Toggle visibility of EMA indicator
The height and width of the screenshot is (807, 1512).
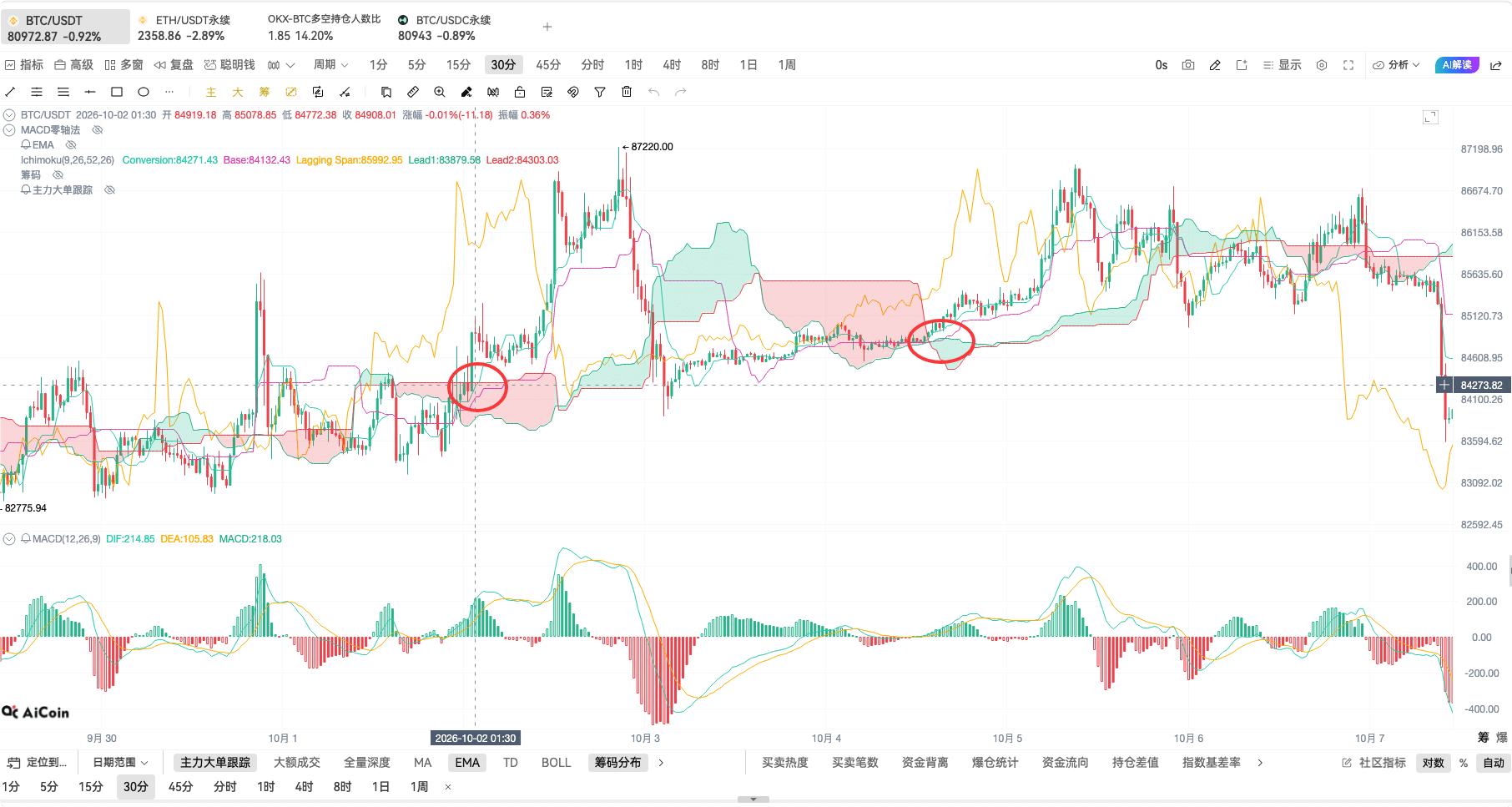tap(71, 145)
